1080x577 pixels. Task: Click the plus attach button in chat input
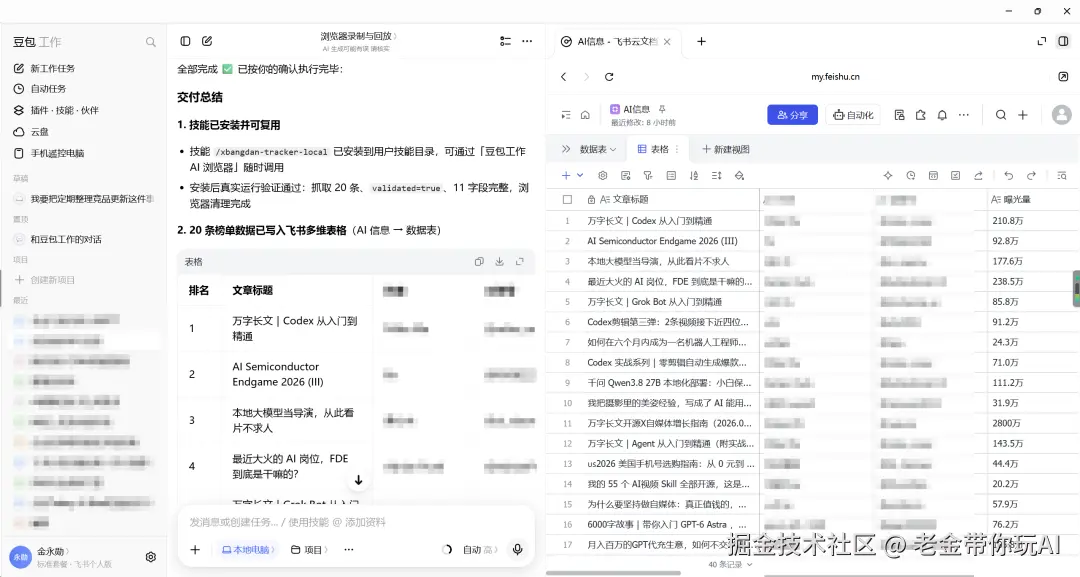[x=195, y=549]
